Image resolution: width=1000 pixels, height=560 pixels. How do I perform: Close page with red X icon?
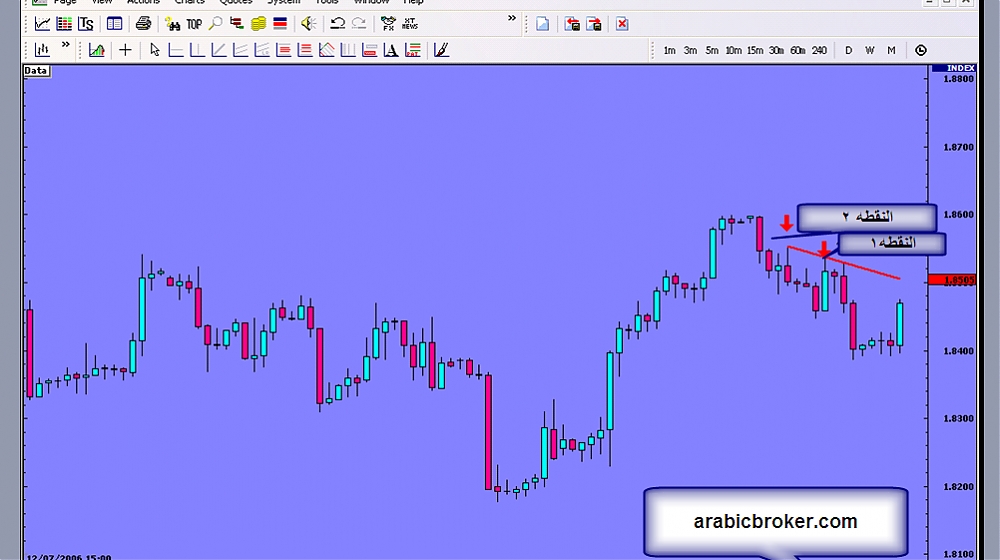pyautogui.click(x=622, y=24)
